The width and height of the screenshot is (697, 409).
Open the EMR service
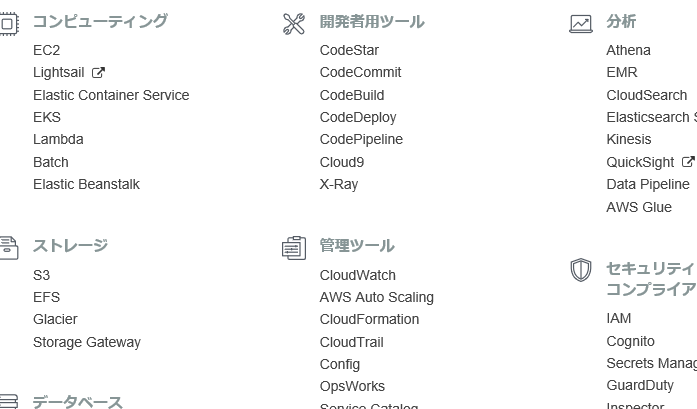(x=622, y=72)
